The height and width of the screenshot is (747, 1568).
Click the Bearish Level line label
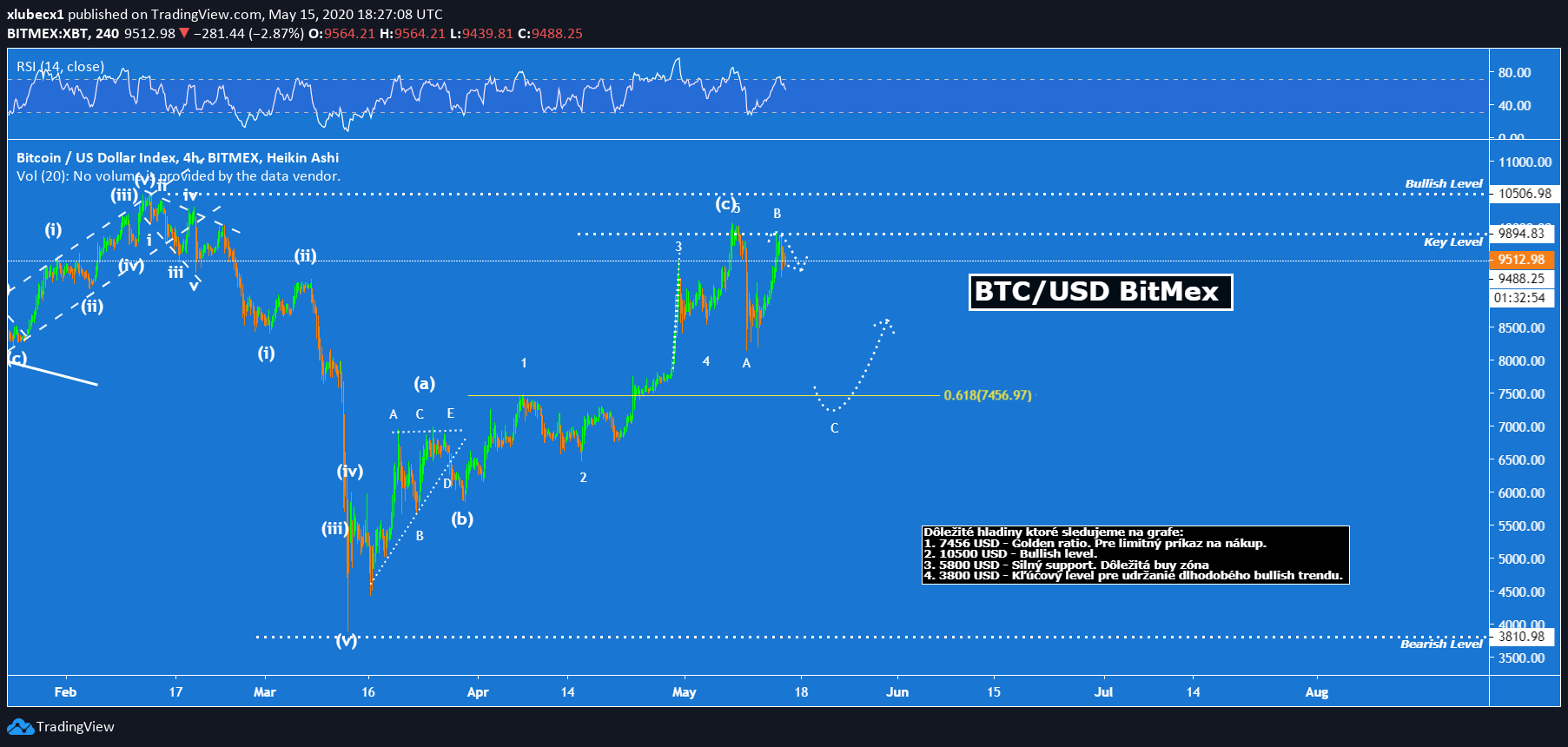(x=1441, y=645)
